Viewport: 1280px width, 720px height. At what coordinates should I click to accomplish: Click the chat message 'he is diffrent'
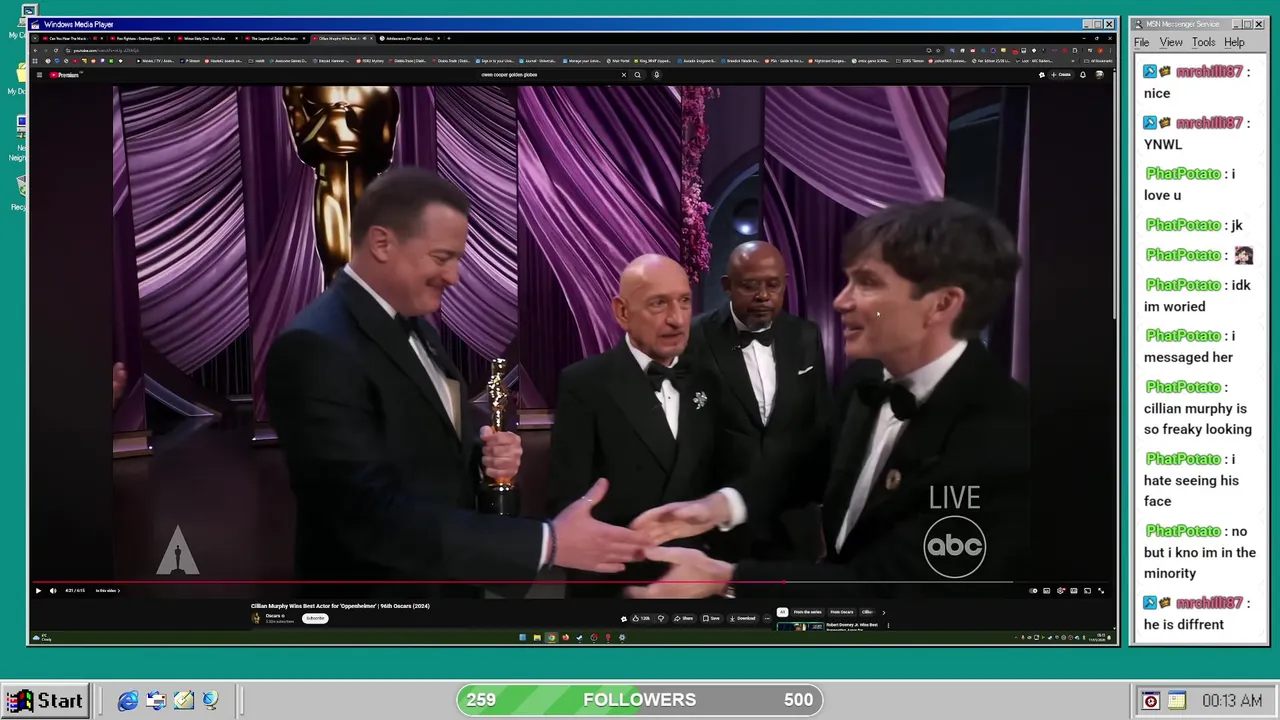pos(1184,625)
